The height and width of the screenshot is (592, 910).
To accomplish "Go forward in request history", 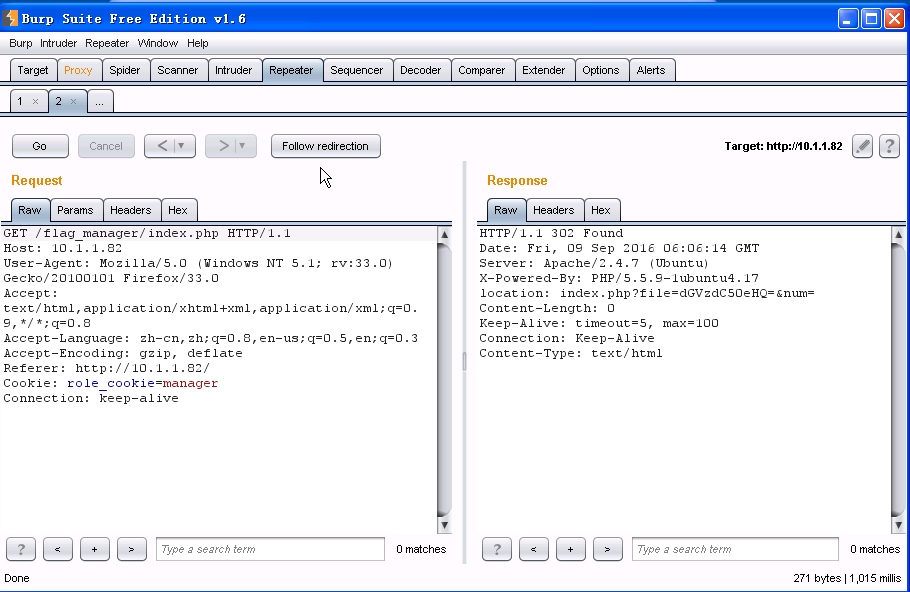I will (x=223, y=146).
